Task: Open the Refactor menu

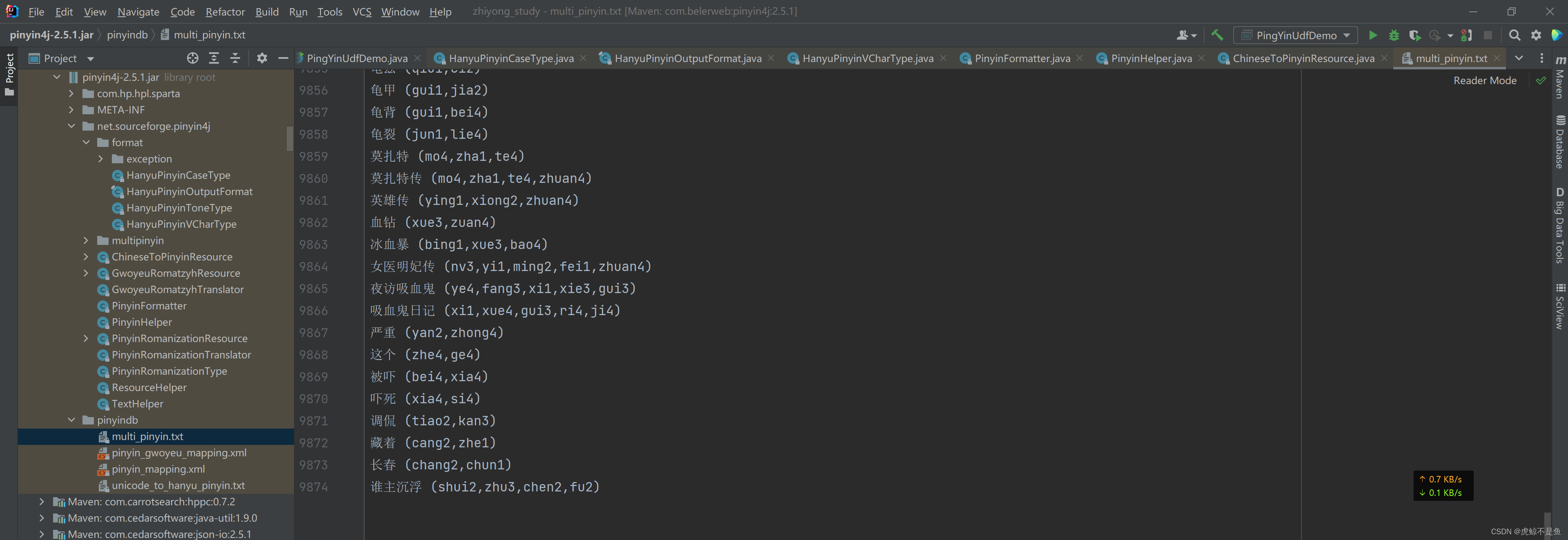Action: [225, 11]
